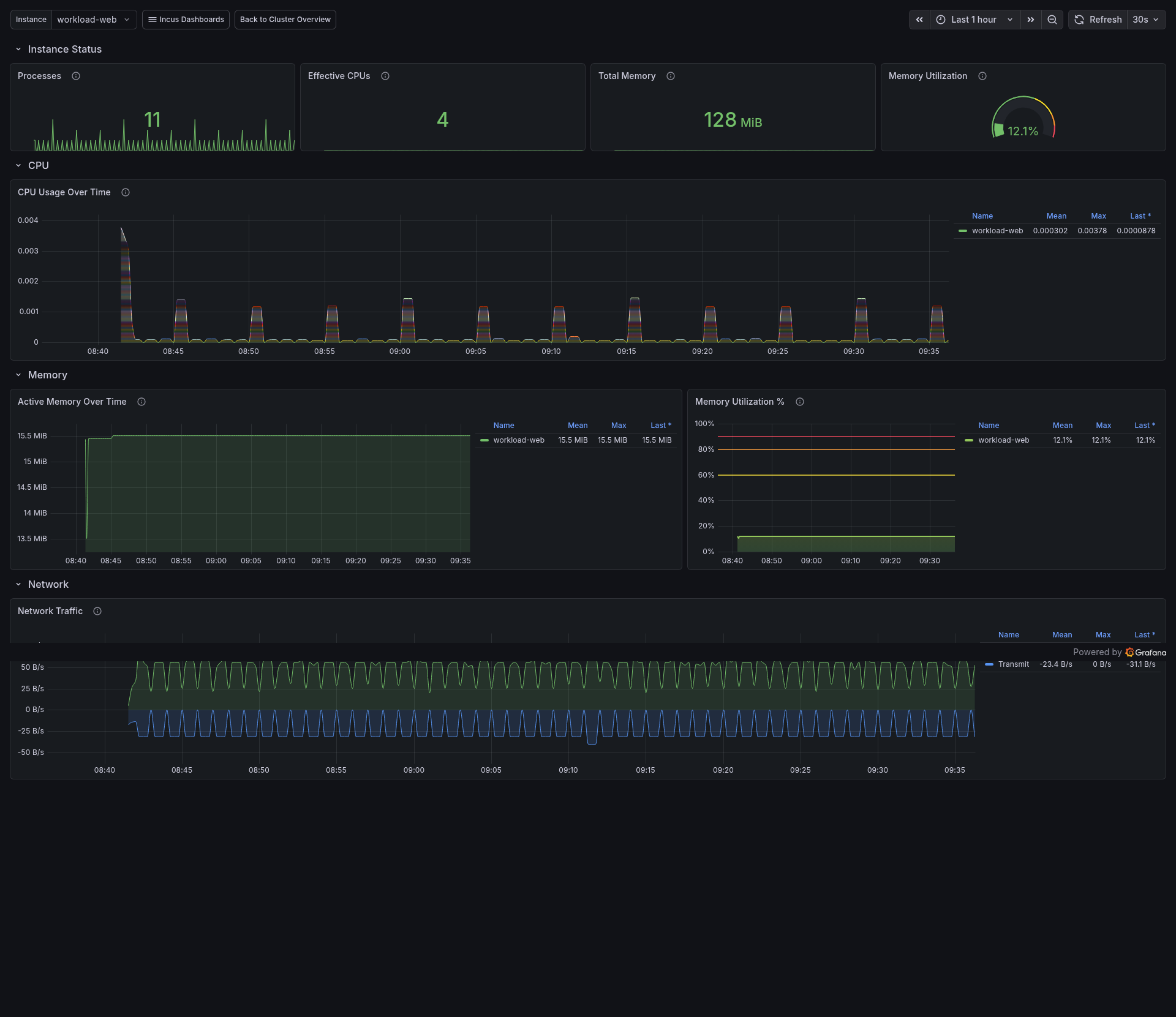The height and width of the screenshot is (1017, 1176).
Task: Toggle workload-web series in Memory Utilization % legend
Action: click(1003, 440)
